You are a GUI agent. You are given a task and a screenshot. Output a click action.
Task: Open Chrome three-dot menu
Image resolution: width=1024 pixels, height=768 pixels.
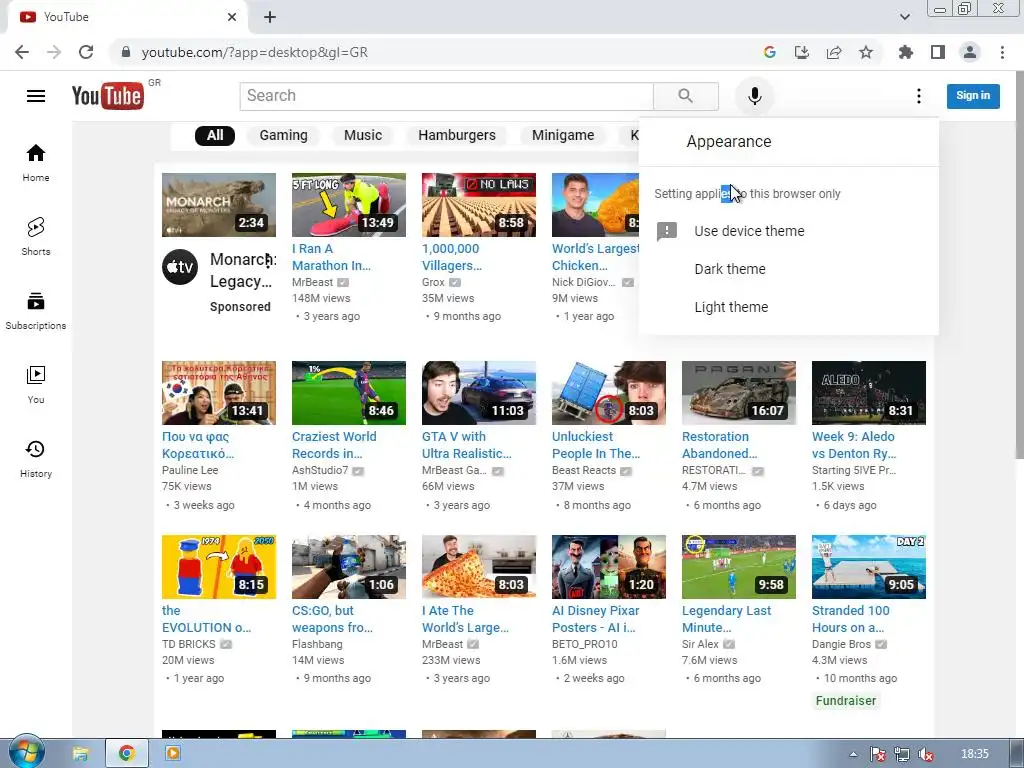(1002, 52)
